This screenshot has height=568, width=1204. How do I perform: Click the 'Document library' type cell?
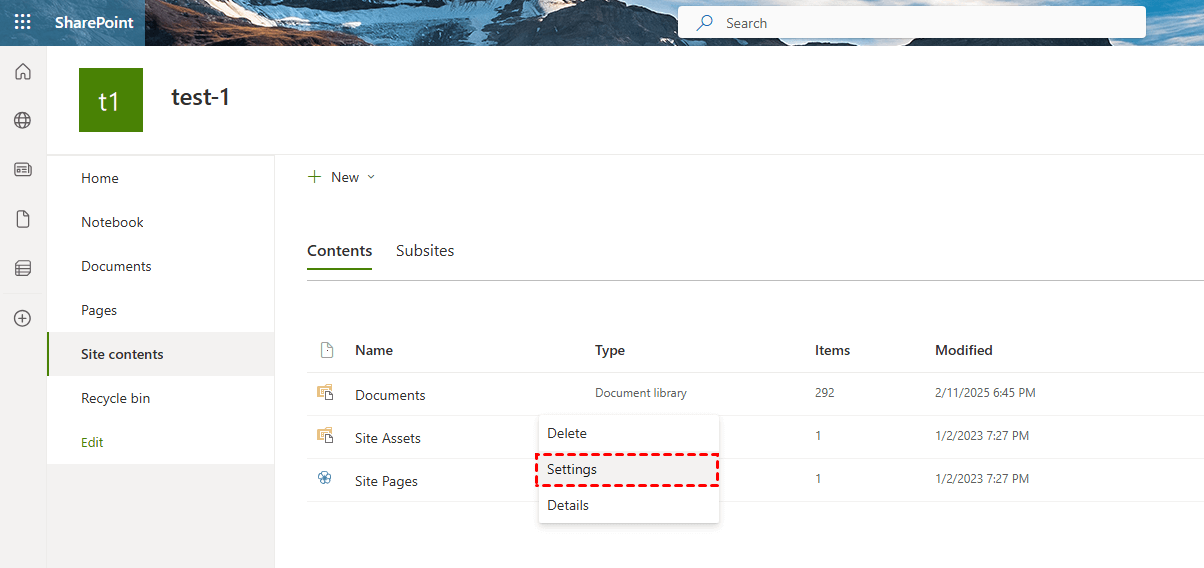pyautogui.click(x=641, y=393)
